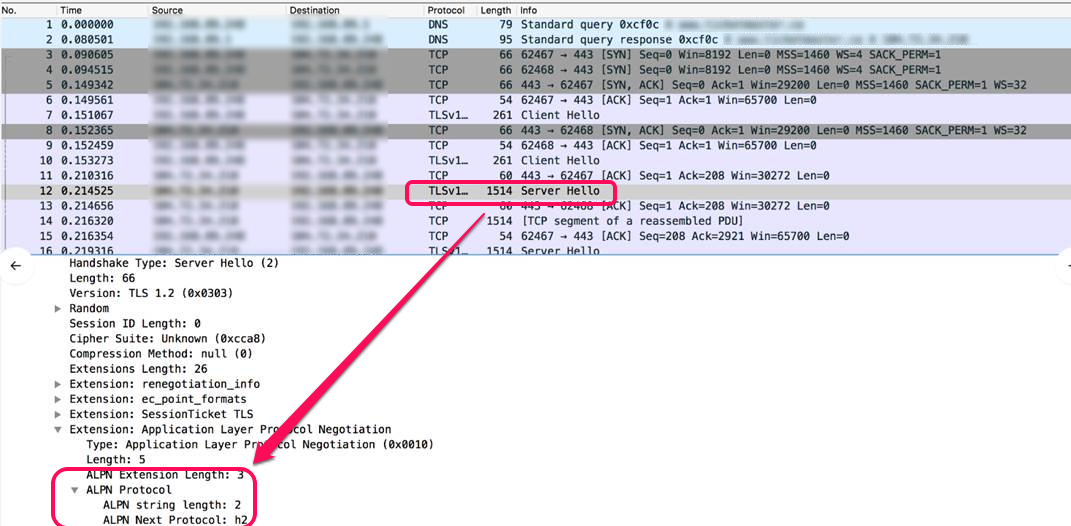The image size is (1071, 526).
Task: Select packet 12 Server Hello row
Action: 560,191
